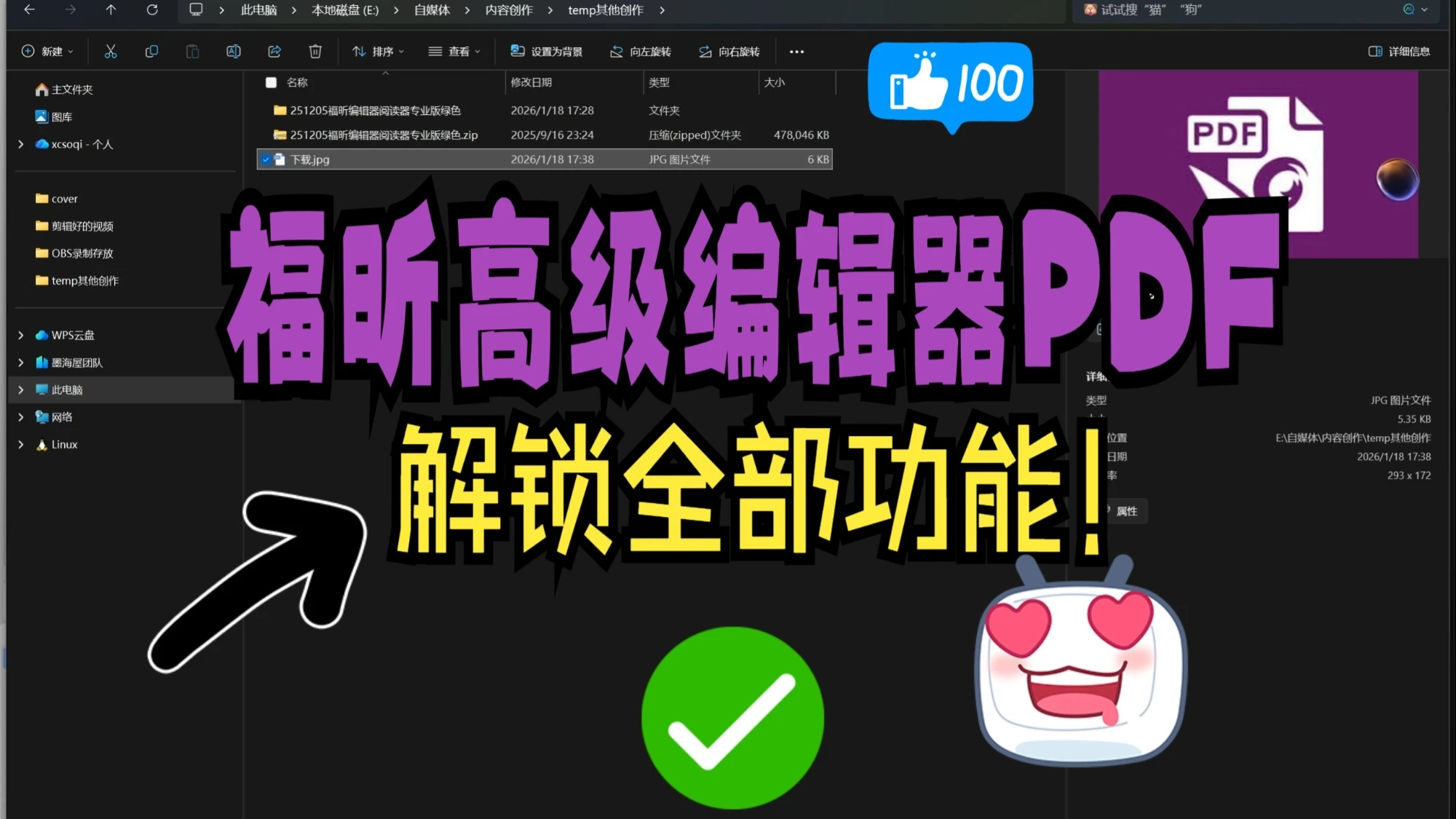Click the Share icon in toolbar
Screen dimensions: 1456x819
(x=274, y=52)
